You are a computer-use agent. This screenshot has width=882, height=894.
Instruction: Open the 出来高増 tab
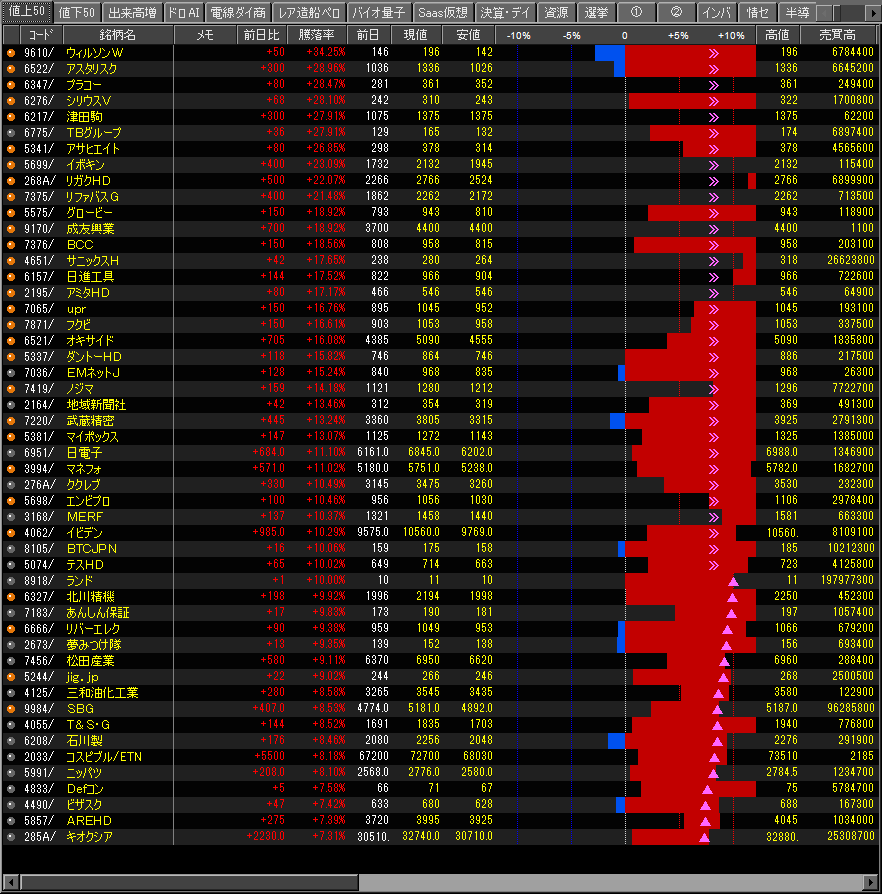(131, 13)
